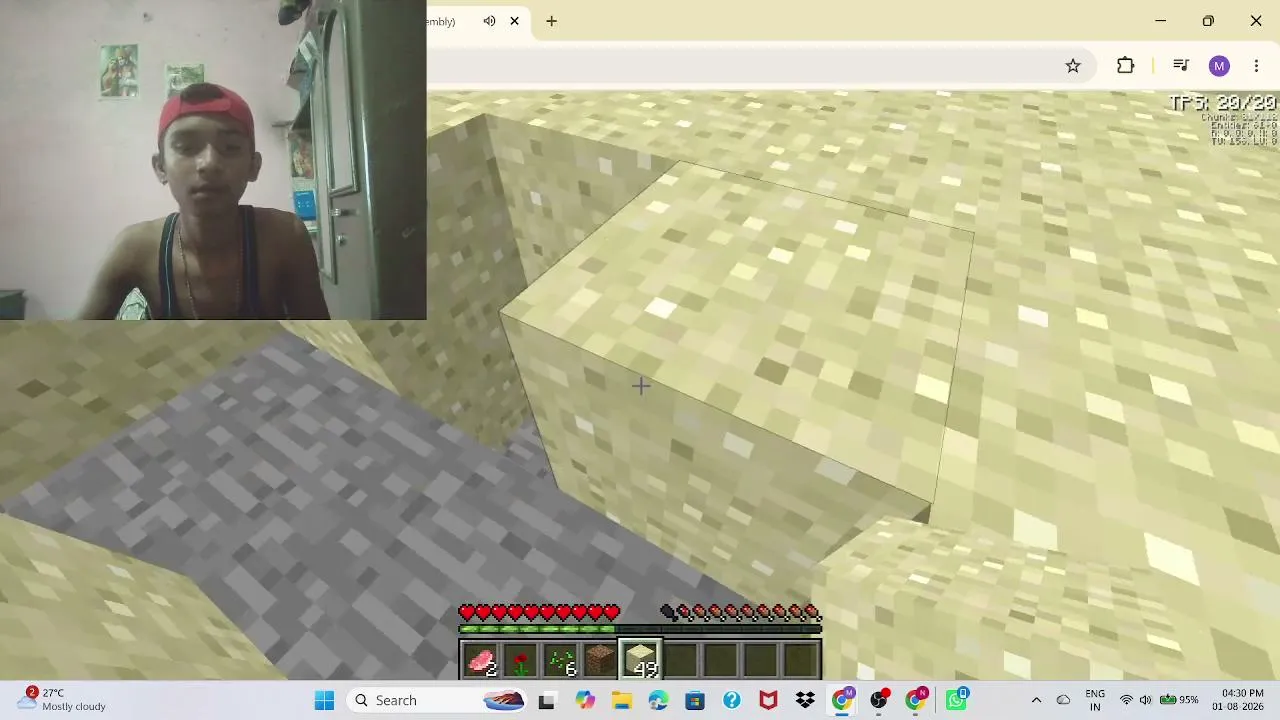Open a new browser tab
Screen dimensions: 1280x720
coord(551,21)
